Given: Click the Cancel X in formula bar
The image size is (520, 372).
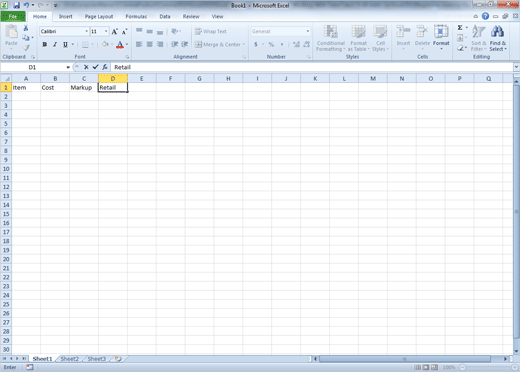Looking at the screenshot, I should point(86,67).
